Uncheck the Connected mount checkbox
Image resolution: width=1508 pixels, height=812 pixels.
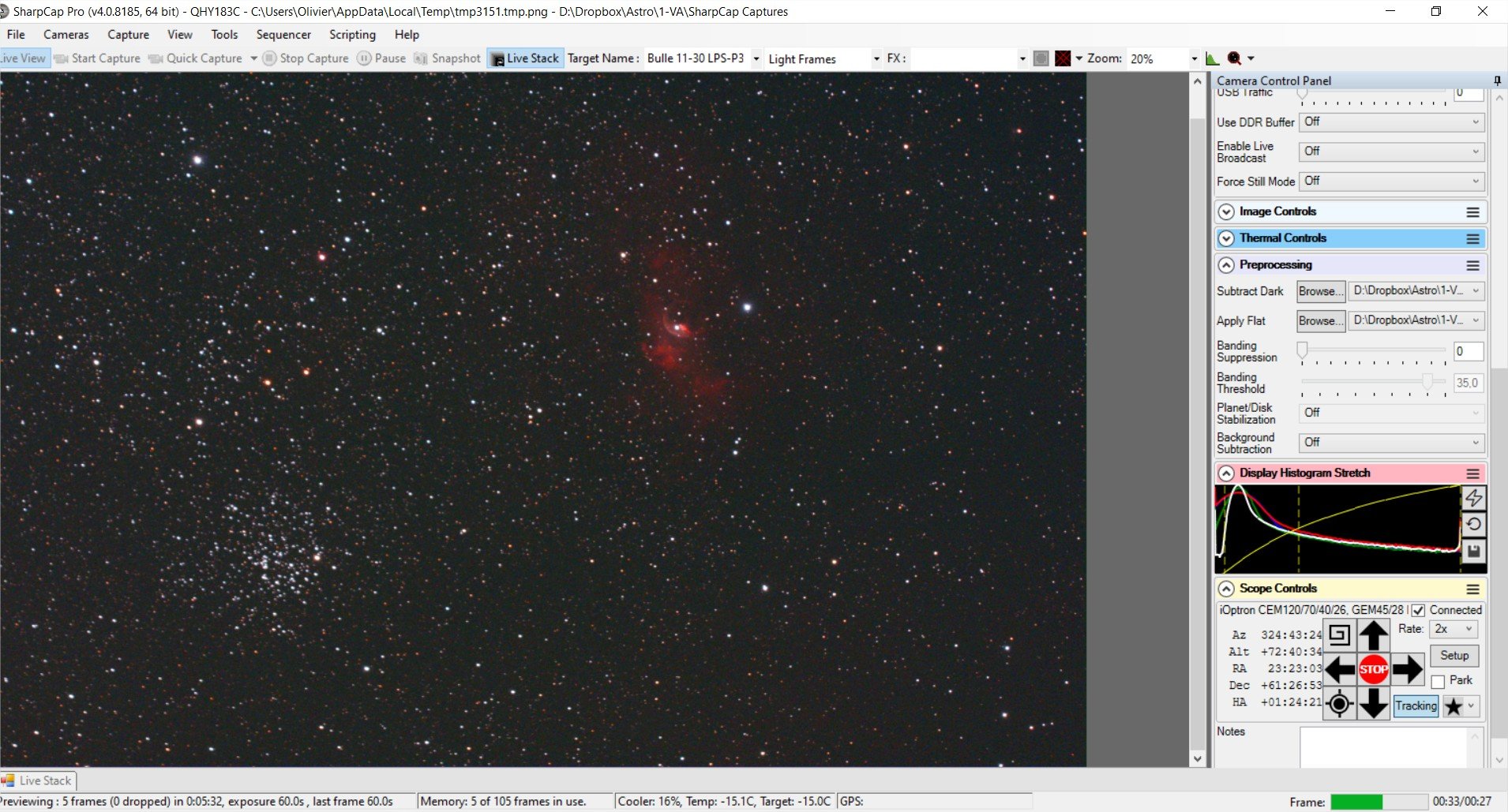point(1419,610)
